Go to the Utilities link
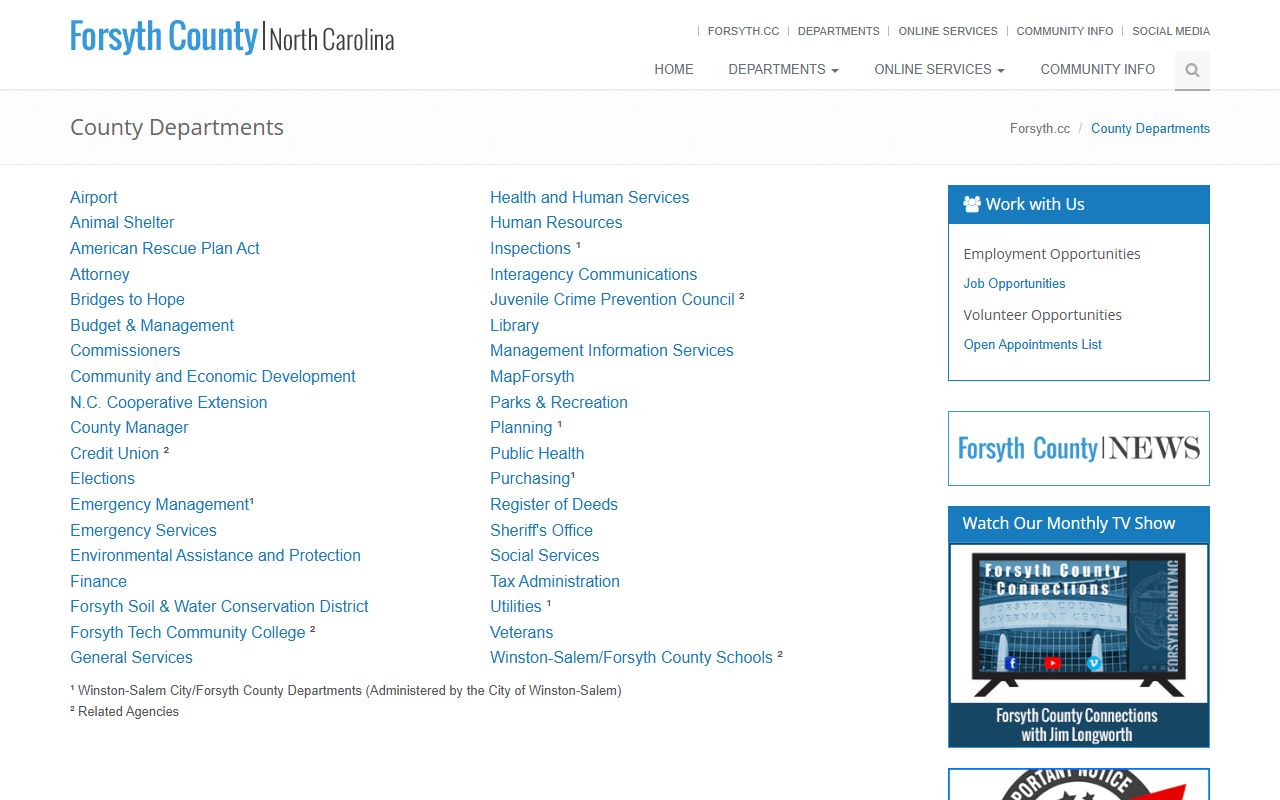This screenshot has height=800, width=1280. click(516, 606)
